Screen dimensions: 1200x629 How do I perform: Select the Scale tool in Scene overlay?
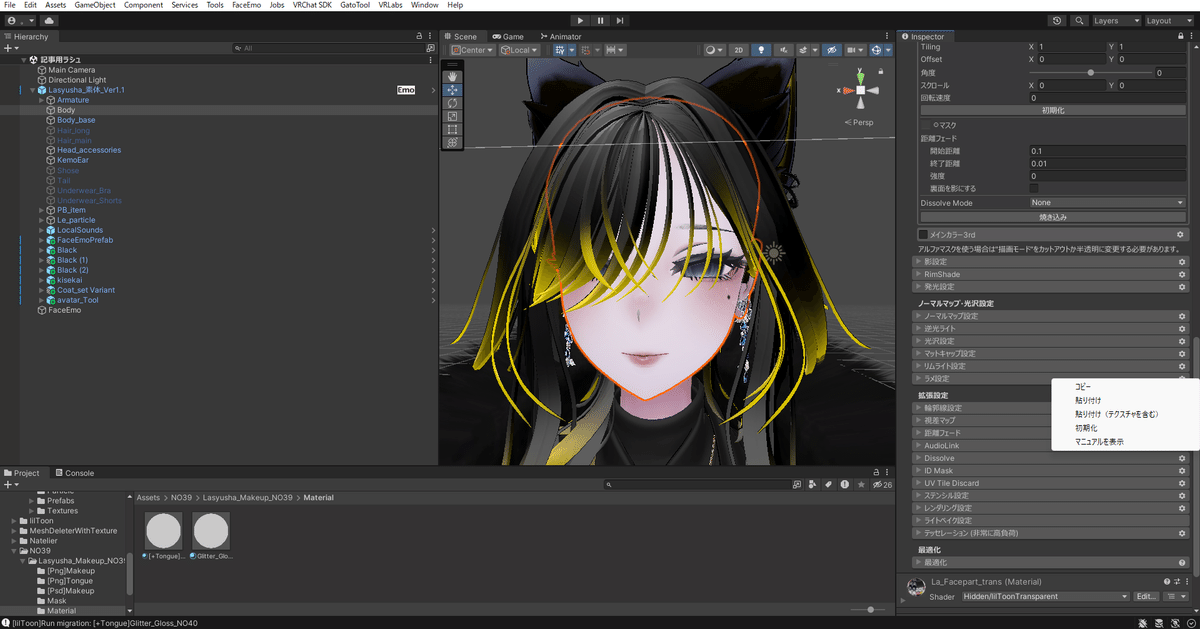point(453,116)
